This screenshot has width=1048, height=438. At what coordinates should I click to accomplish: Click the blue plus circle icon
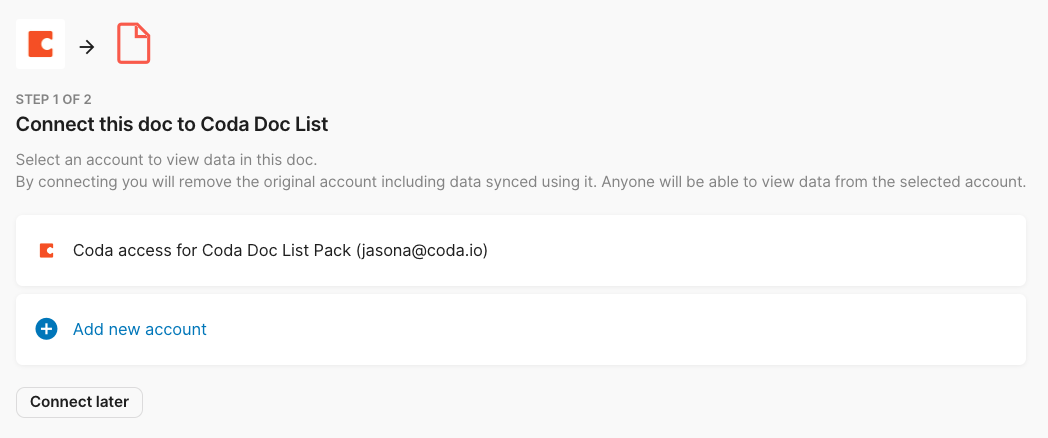(46, 329)
